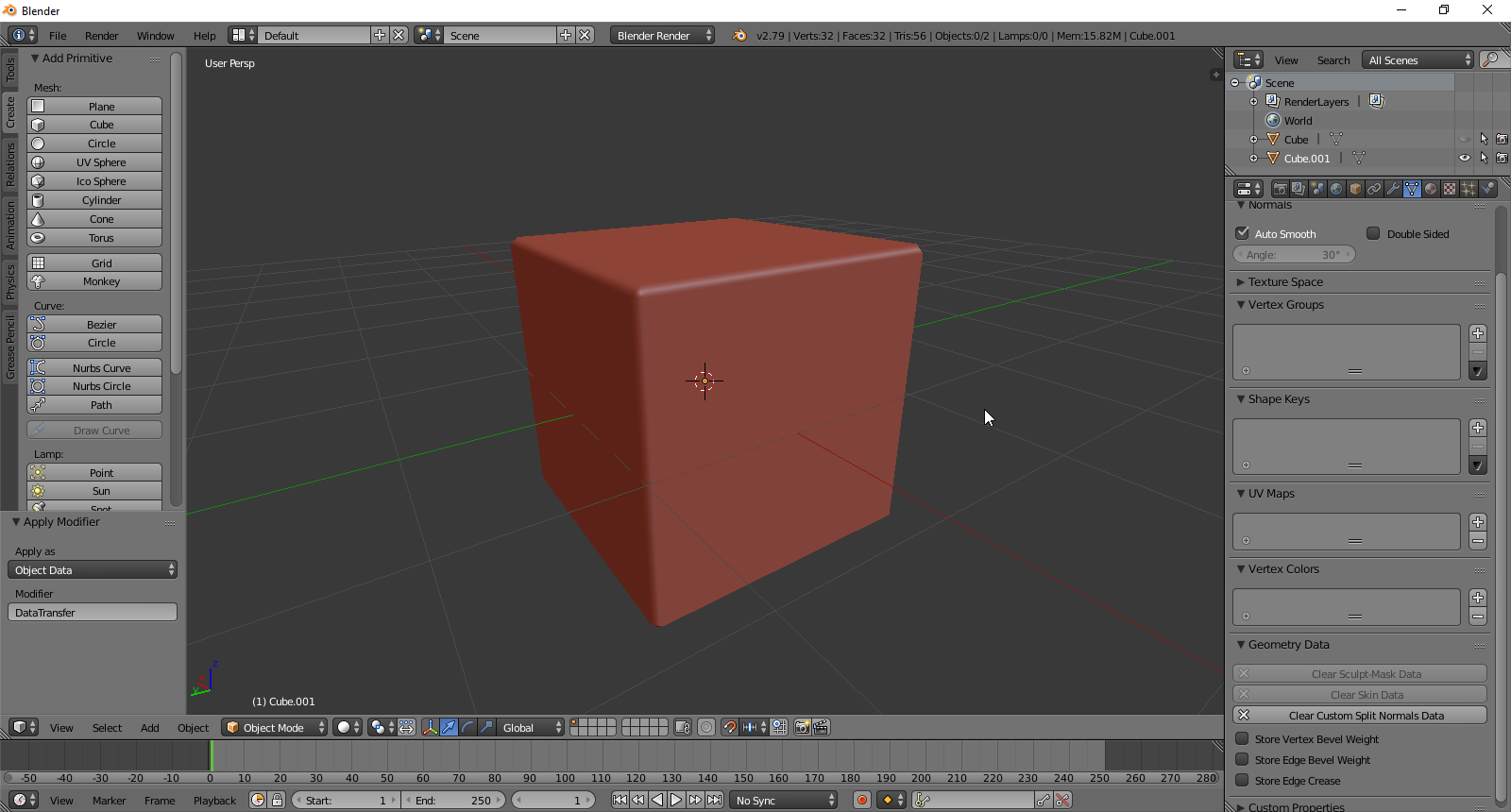Disable the Auto Smooth checkbox
The width and height of the screenshot is (1511, 812).
click(x=1243, y=233)
